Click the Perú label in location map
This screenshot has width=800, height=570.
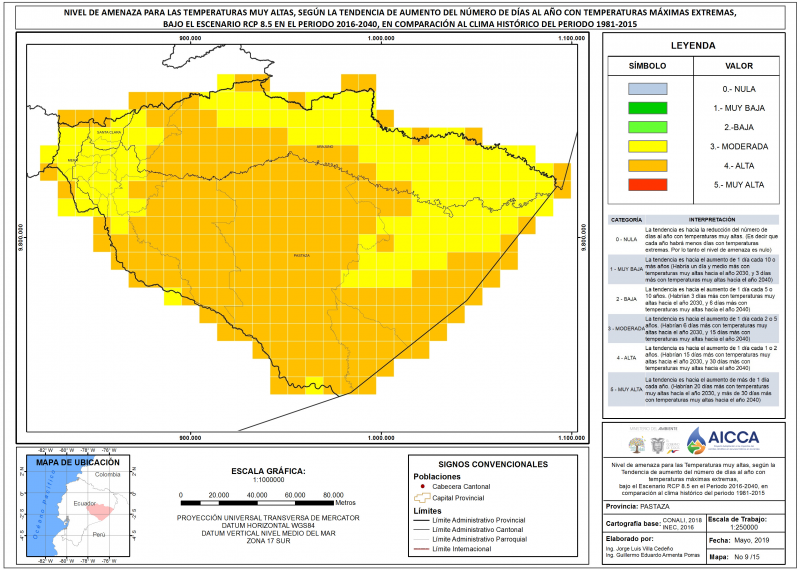coord(99,535)
